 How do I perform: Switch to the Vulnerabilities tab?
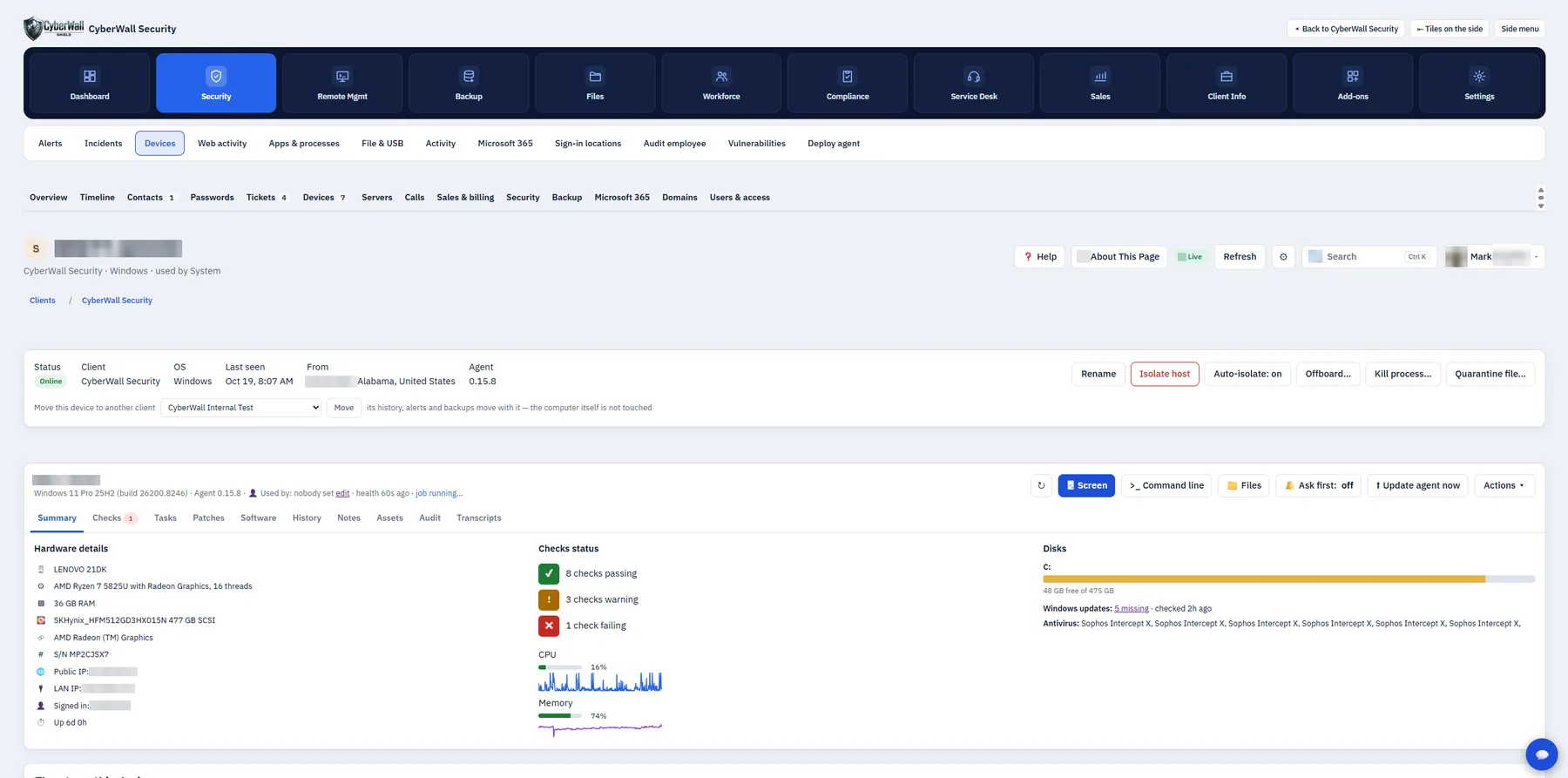coord(756,144)
